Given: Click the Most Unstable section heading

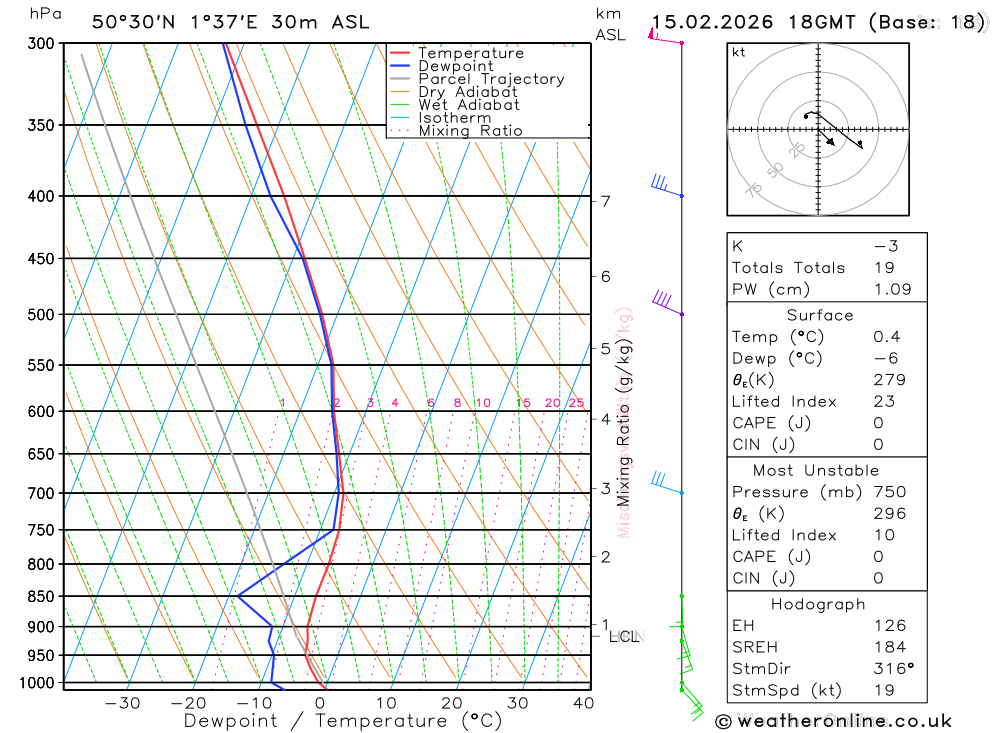Looking at the screenshot, I should coord(816,471).
